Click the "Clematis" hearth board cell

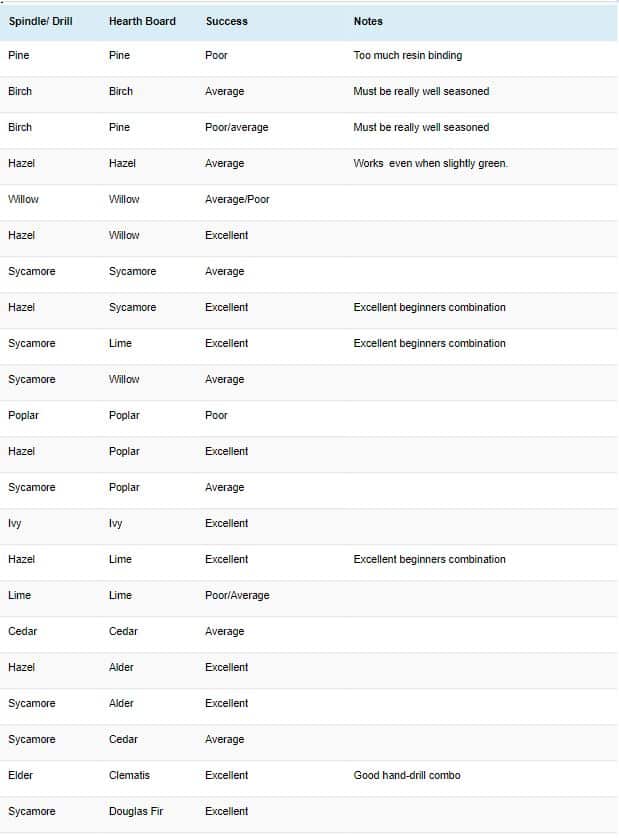click(130, 775)
